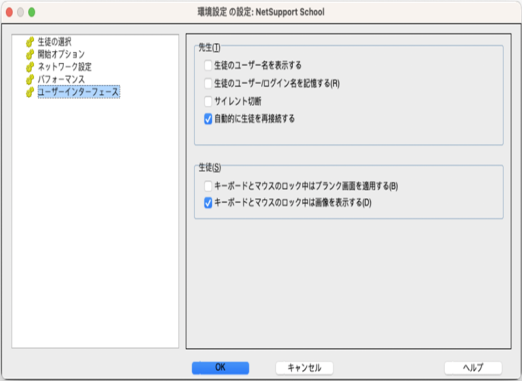Select the パフォーマンス tree entry

61,80
